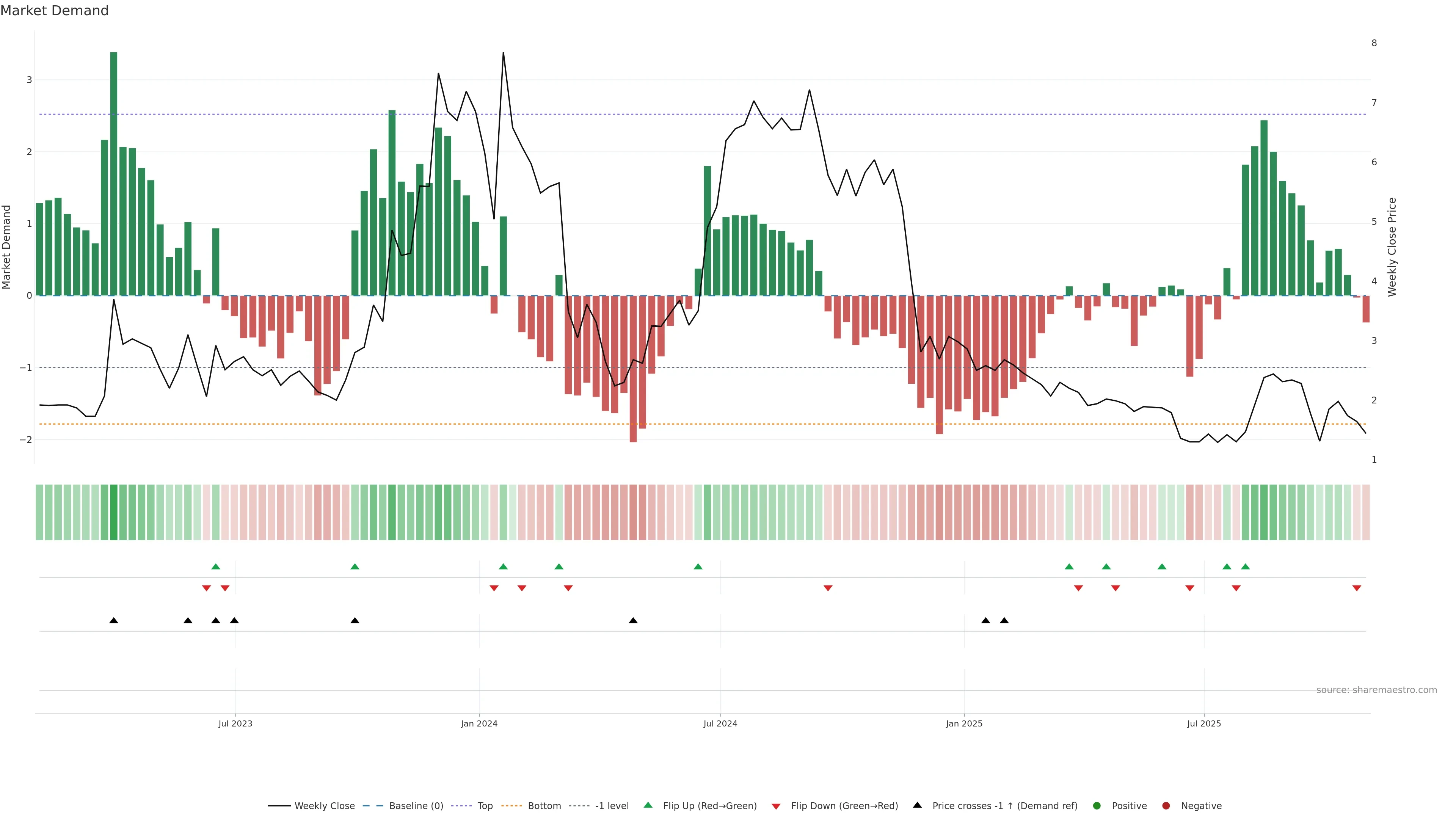This screenshot has width=1456, height=819.
Task: Toggle the -1 level legend entry
Action: point(612,805)
